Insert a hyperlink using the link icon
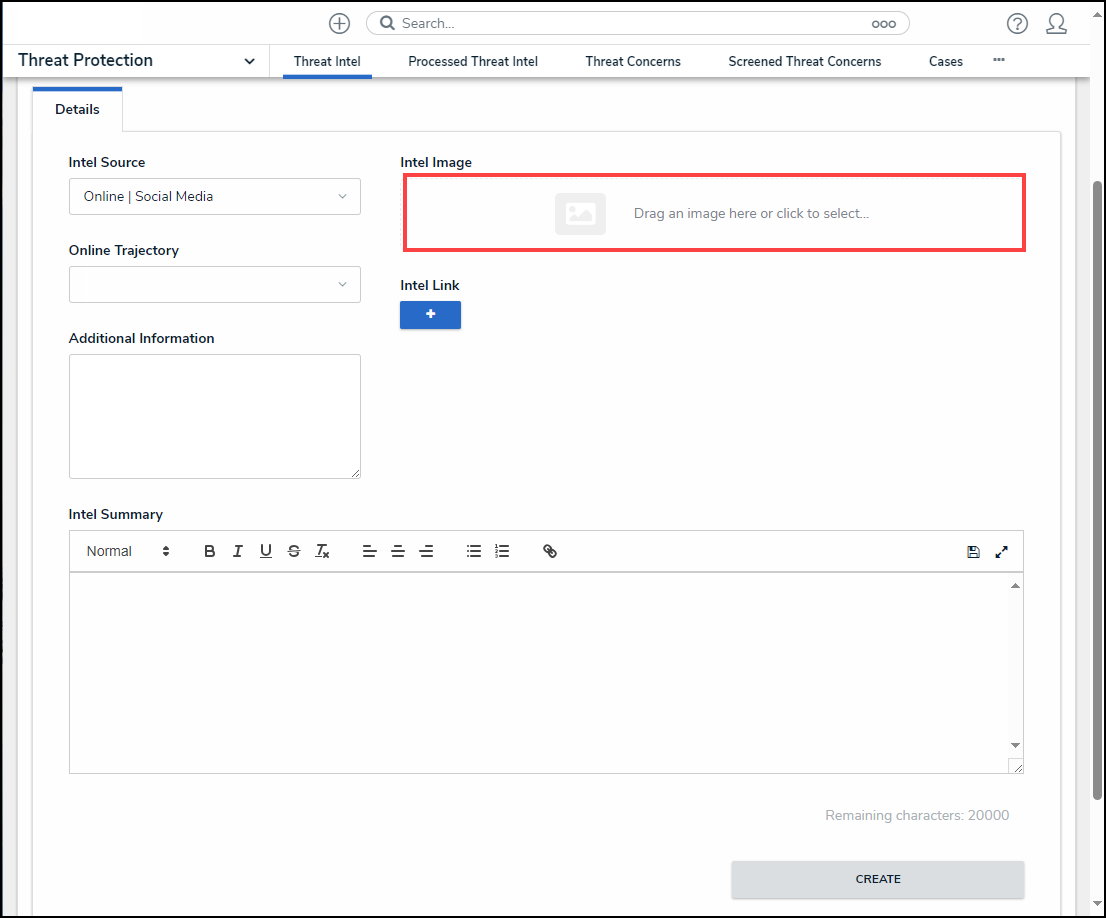 (x=550, y=551)
